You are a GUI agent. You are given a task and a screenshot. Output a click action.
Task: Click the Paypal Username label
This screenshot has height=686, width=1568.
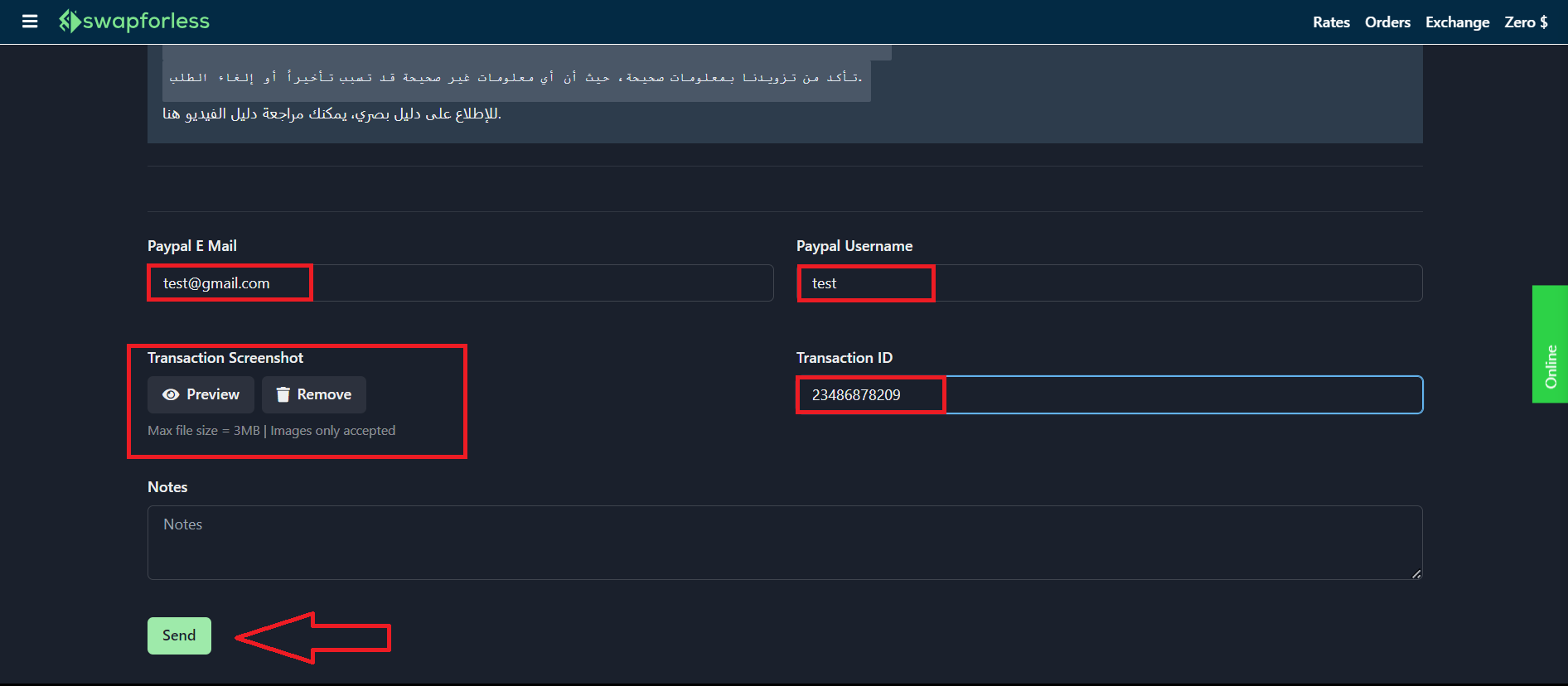point(854,246)
